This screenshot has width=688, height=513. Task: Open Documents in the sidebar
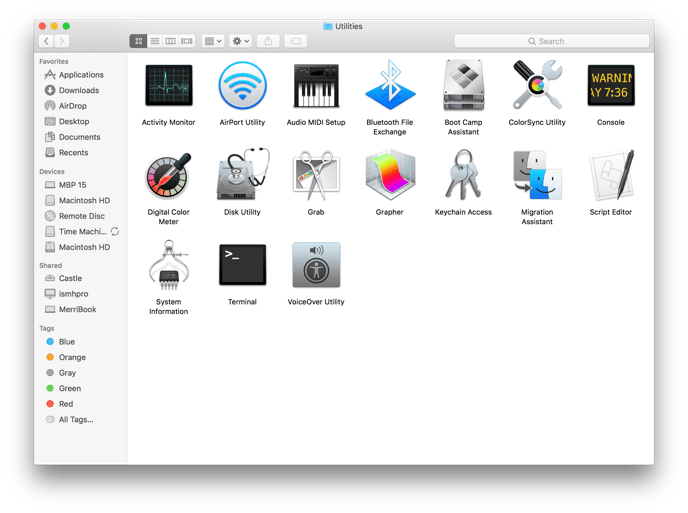[x=80, y=137]
